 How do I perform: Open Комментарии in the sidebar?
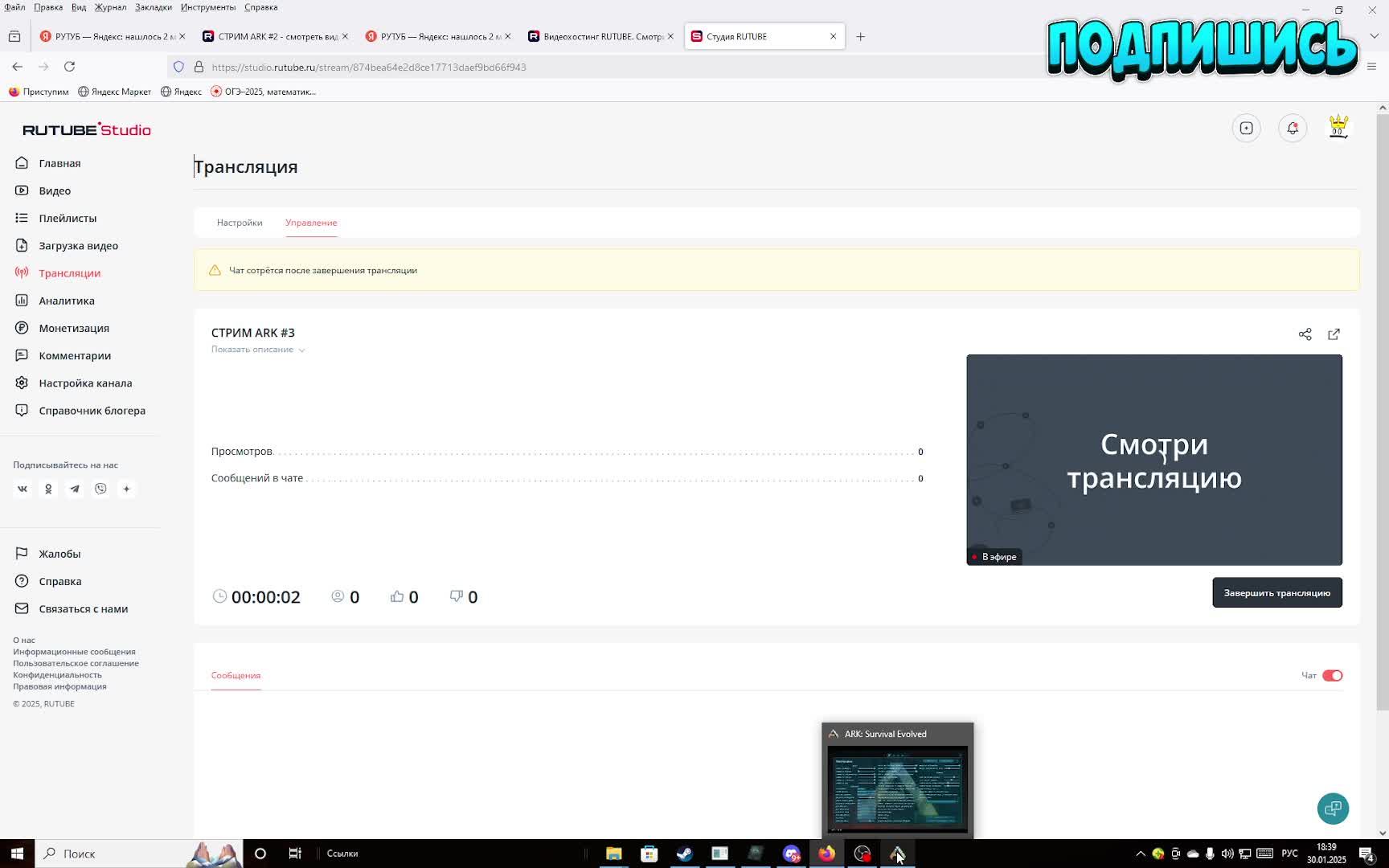75,355
